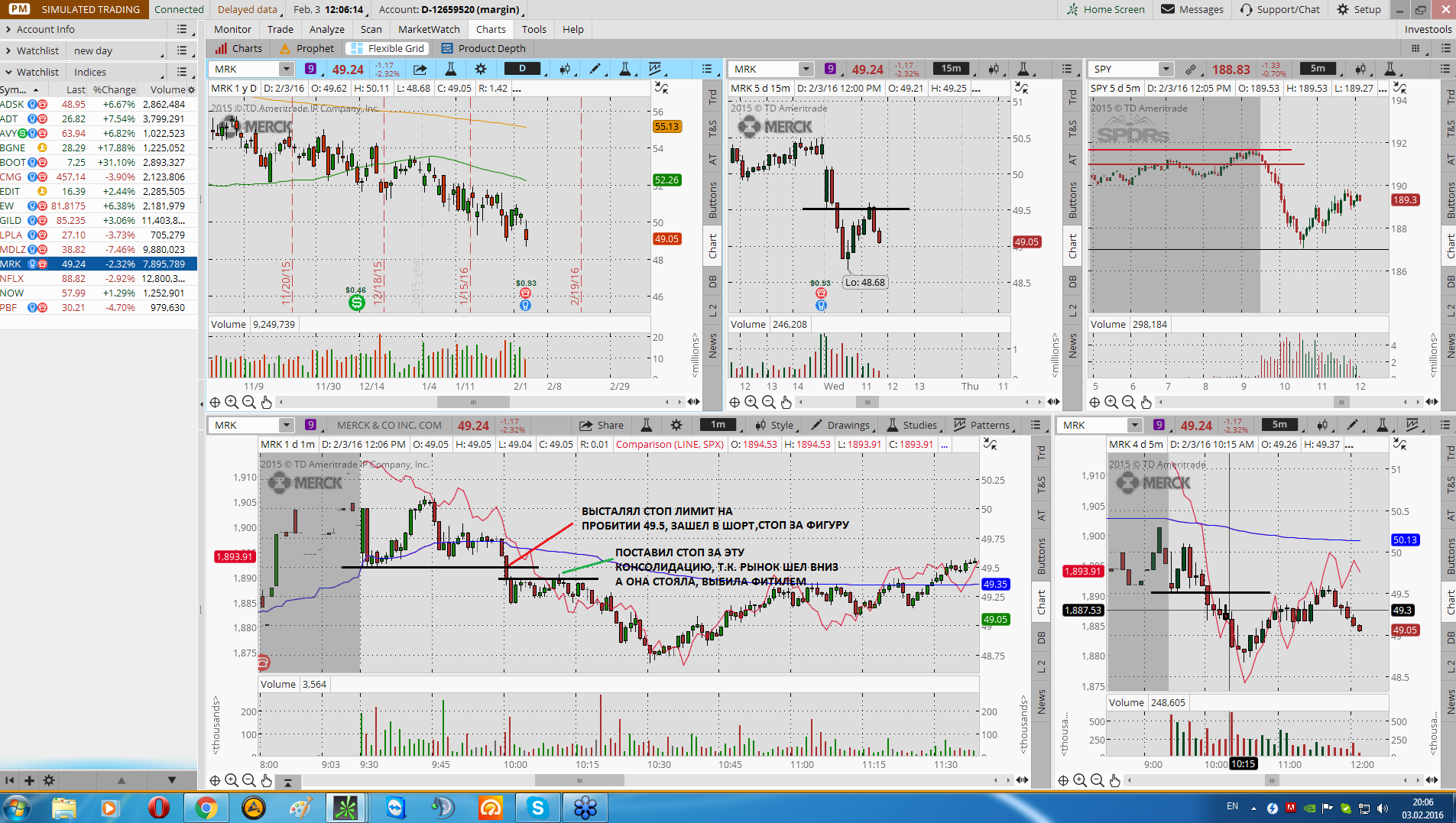Click the horizontal scrollbar under bottom-left chart
Image resolution: width=1456 pixels, height=823 pixels.
coord(579,780)
